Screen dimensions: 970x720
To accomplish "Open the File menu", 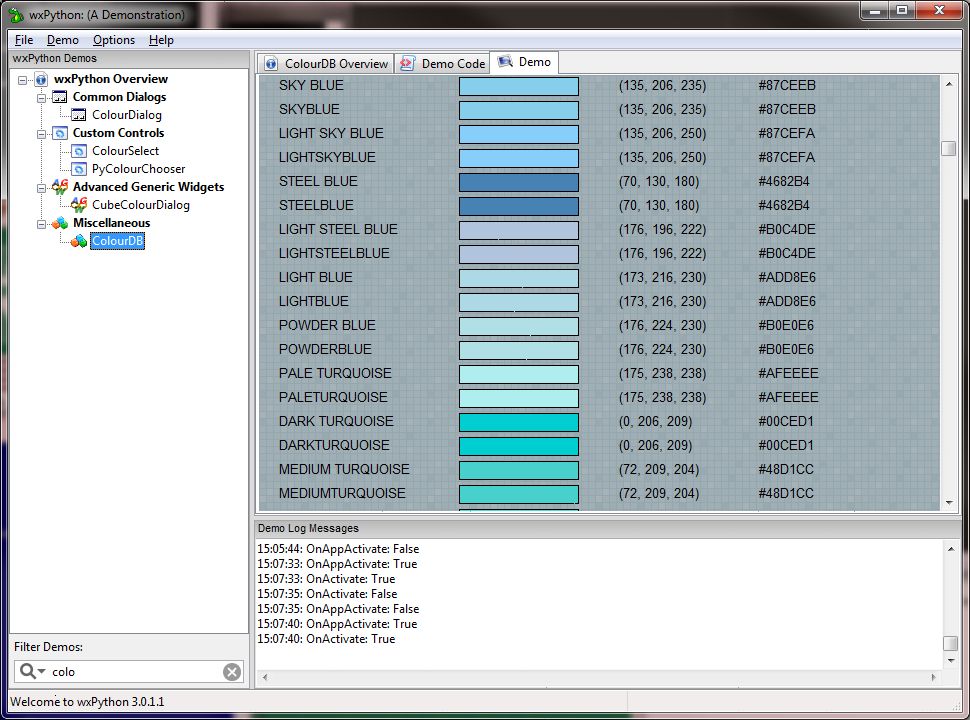I will click(x=24, y=40).
